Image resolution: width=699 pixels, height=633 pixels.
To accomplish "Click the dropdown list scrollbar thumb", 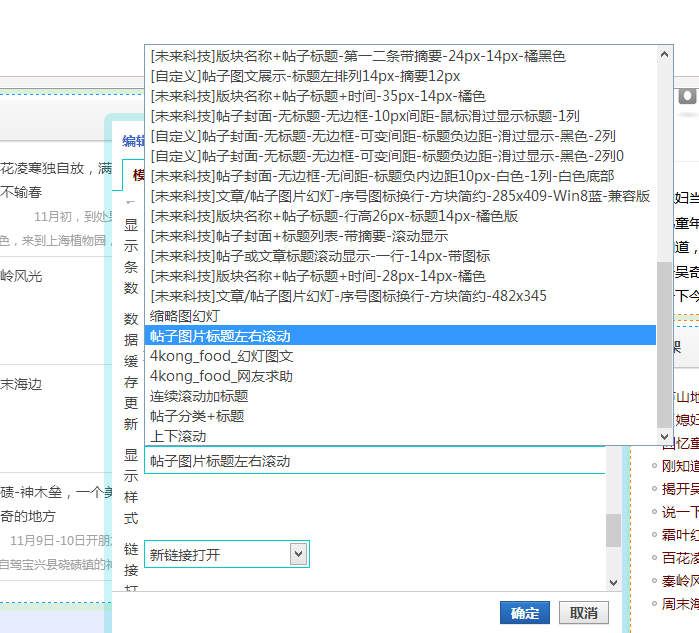I will pyautogui.click(x=664, y=345).
